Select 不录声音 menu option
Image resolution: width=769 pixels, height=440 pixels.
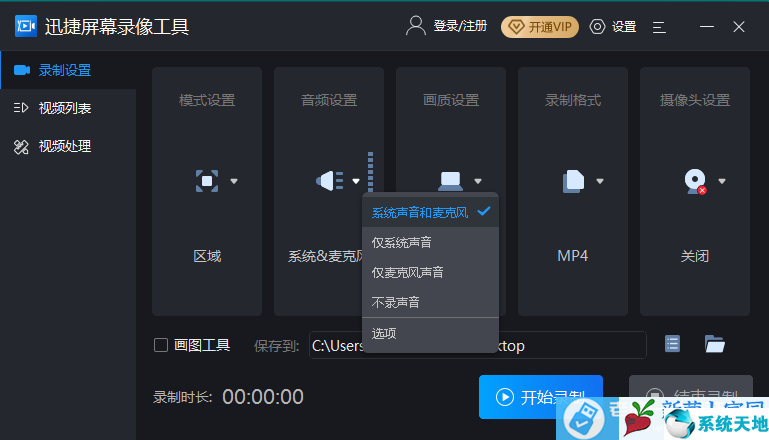click(430, 302)
